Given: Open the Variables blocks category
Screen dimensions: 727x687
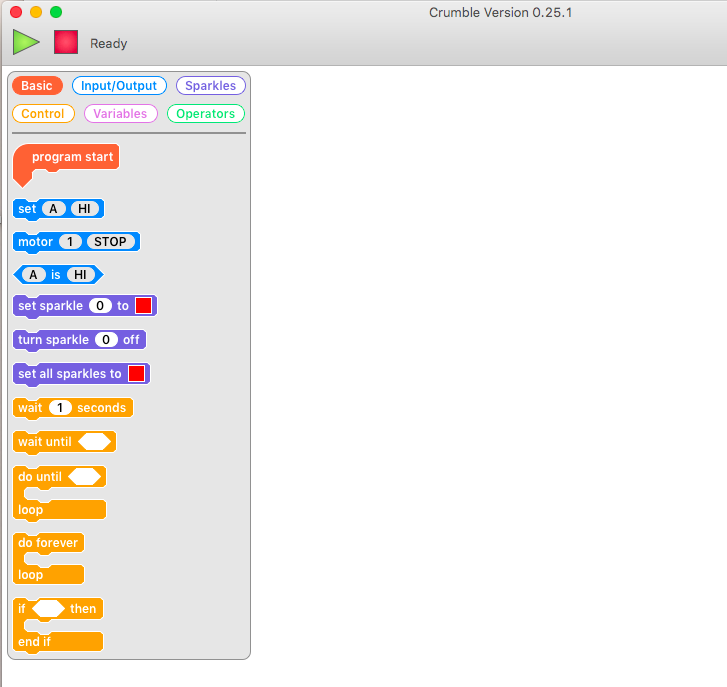Looking at the screenshot, I should point(120,114).
